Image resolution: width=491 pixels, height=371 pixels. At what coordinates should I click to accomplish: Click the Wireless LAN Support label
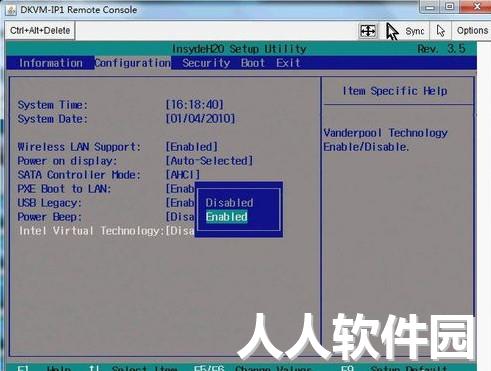click(79, 147)
